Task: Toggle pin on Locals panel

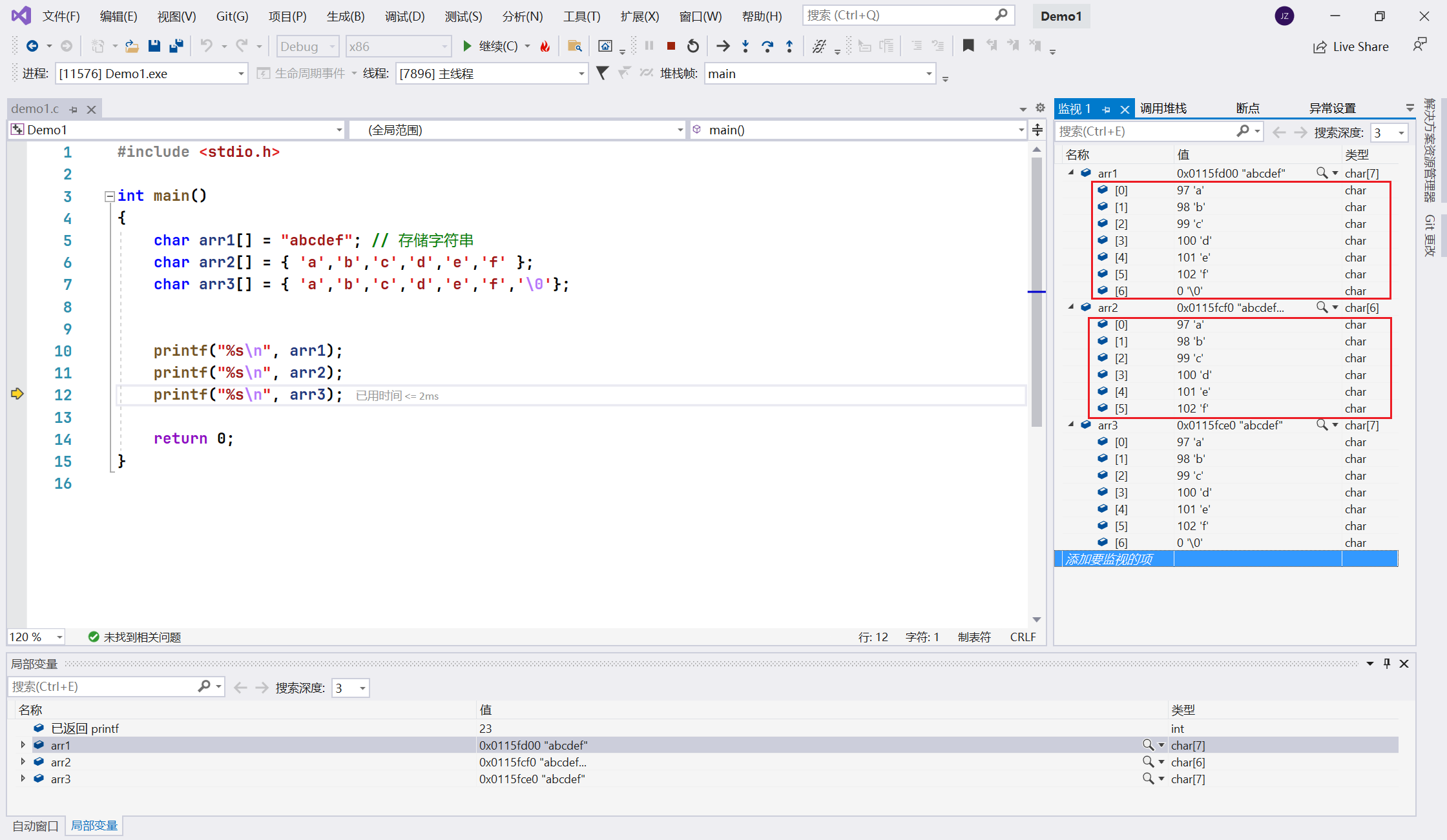Action: point(1386,664)
